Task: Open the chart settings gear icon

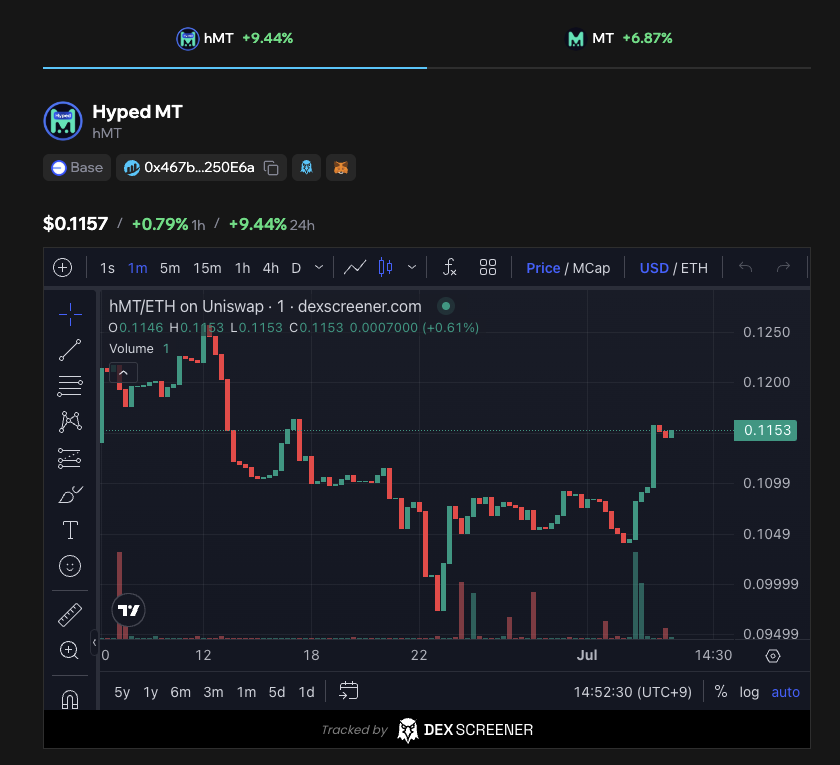Action: point(772,656)
